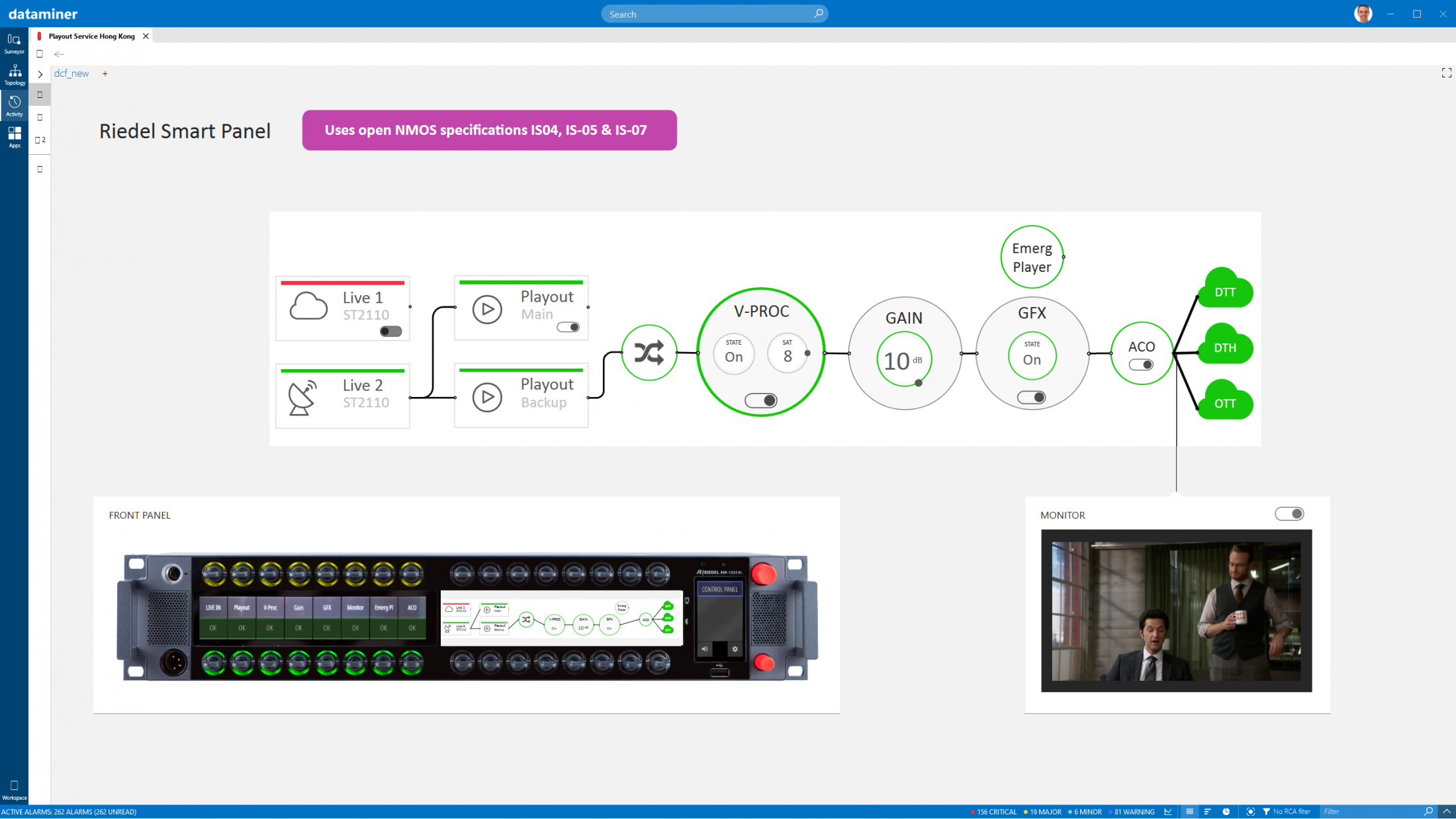Click the NMOS specifications banner
The height and width of the screenshot is (819, 1456).
coord(489,130)
